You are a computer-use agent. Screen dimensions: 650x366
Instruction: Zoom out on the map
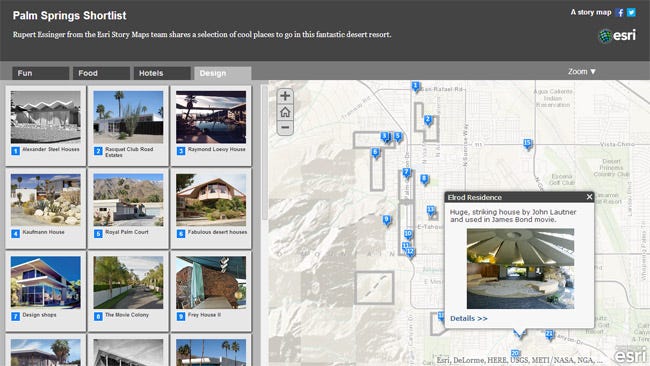point(285,127)
